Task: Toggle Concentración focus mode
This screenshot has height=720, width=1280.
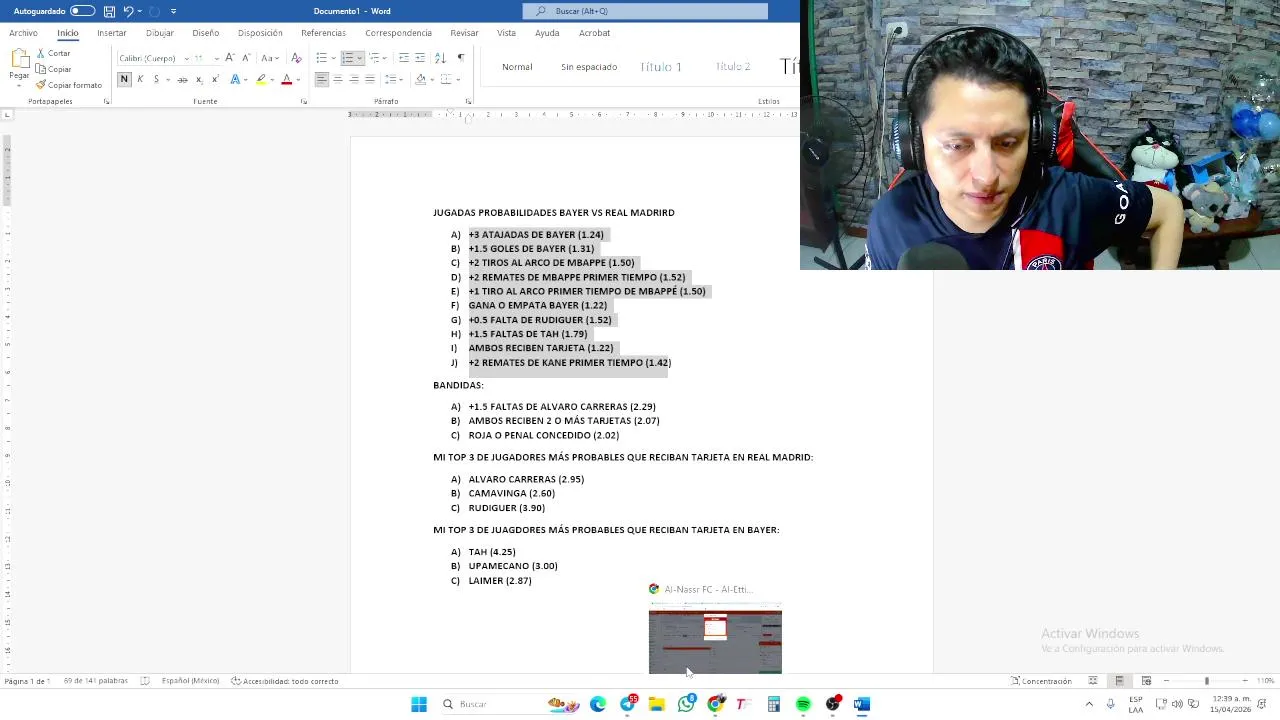Action: (1041, 681)
